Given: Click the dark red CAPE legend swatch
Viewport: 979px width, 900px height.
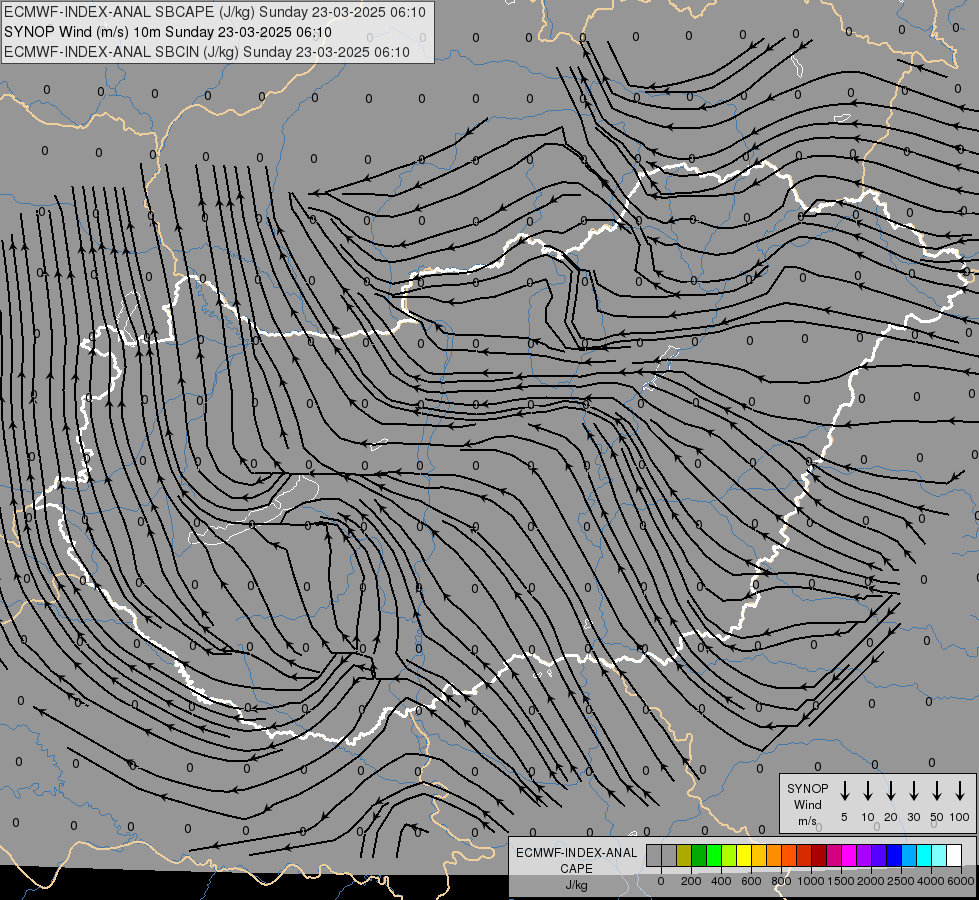Looking at the screenshot, I should pyautogui.click(x=819, y=855).
